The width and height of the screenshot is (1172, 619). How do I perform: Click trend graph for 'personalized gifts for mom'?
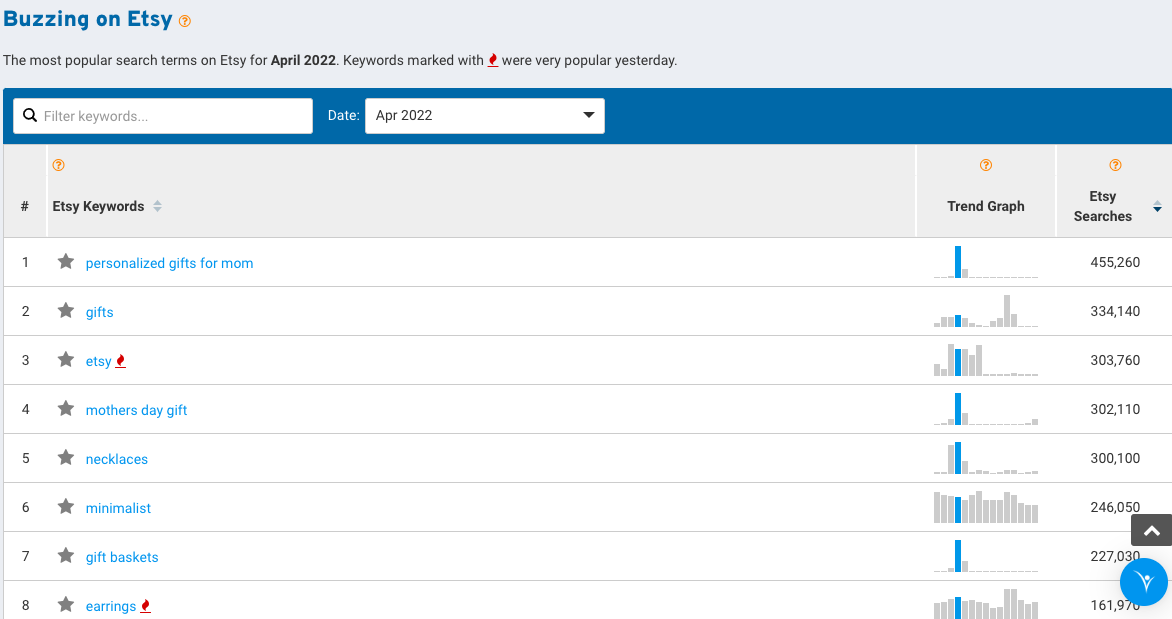tap(986, 262)
